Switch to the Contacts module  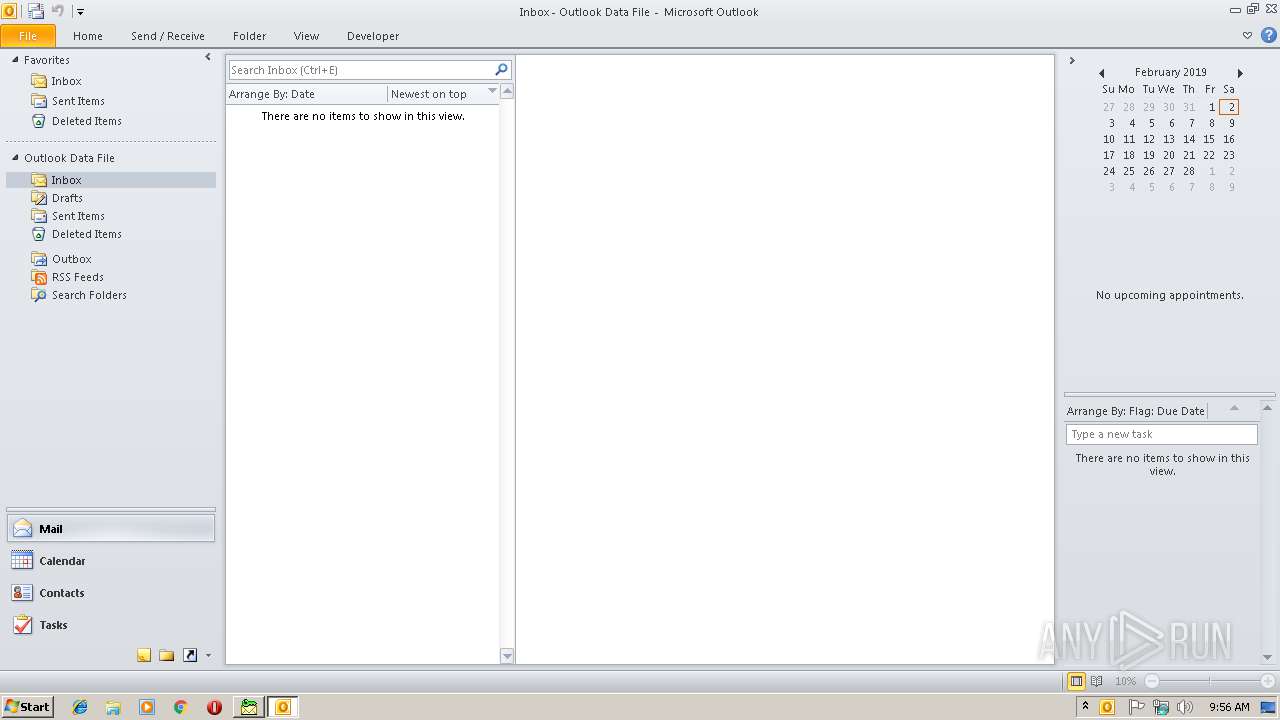111,593
